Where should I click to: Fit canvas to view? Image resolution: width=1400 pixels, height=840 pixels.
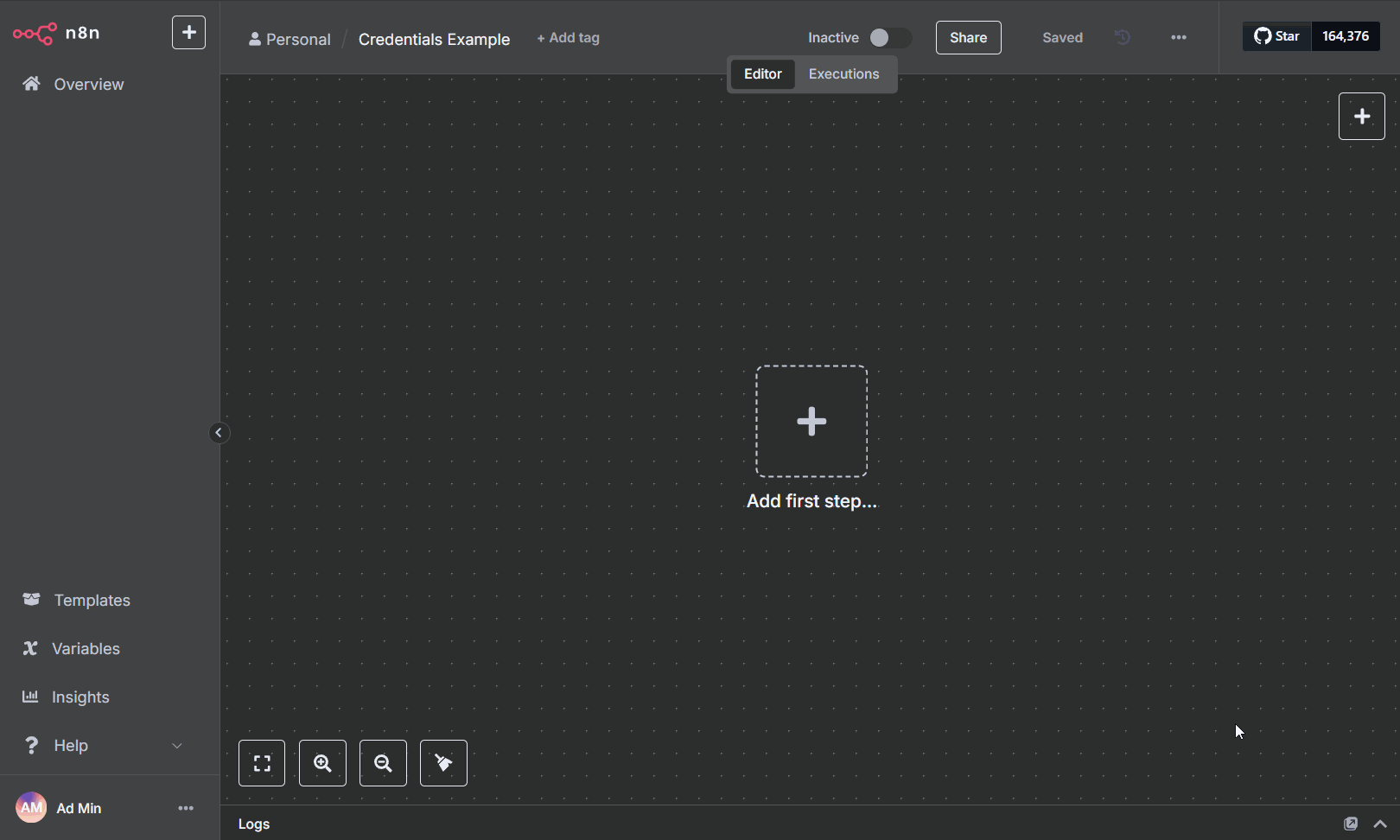262,763
